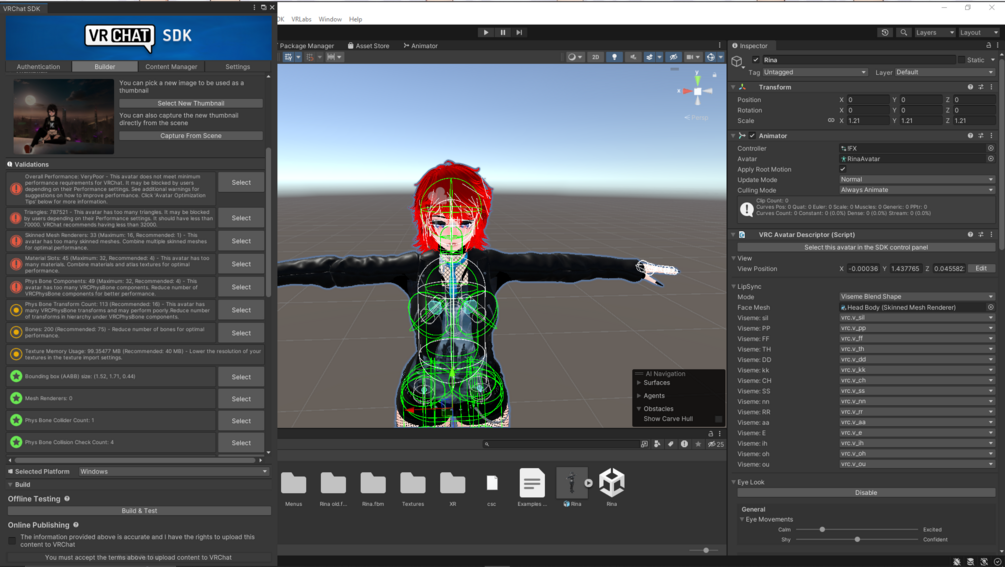The height and width of the screenshot is (567, 1005).
Task: Click the GameObject cube icon in Inspector
Action: 737,62
